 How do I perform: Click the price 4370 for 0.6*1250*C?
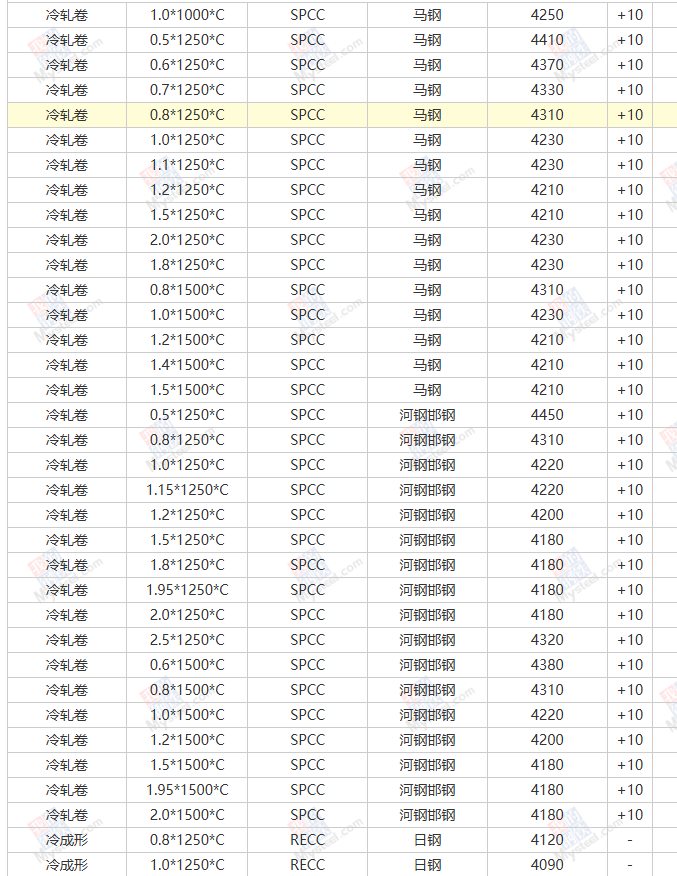pos(547,65)
